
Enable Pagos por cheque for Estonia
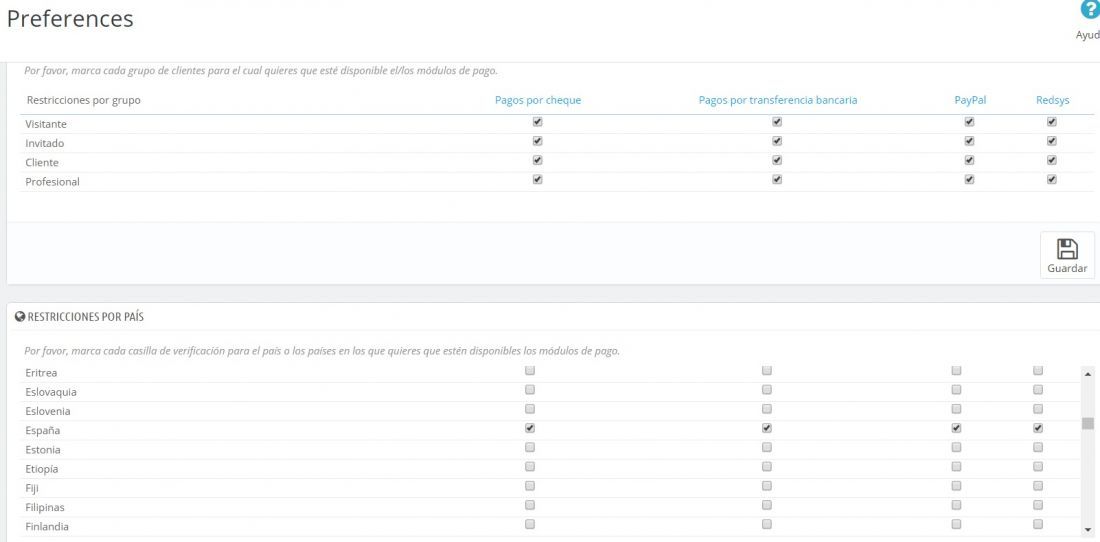click(530, 447)
